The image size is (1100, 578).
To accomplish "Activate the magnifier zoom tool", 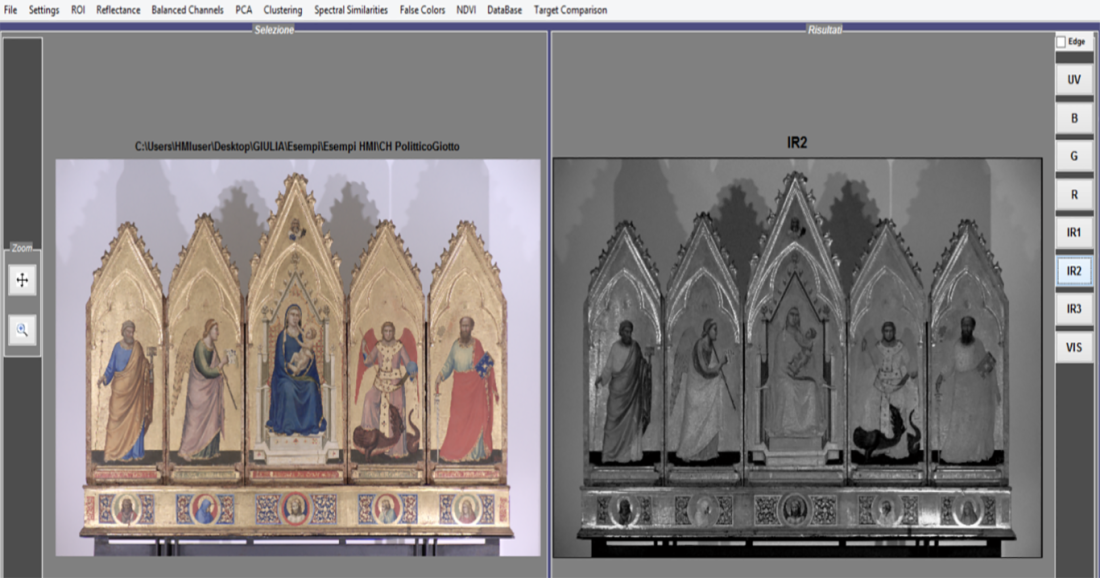I will (x=22, y=330).
